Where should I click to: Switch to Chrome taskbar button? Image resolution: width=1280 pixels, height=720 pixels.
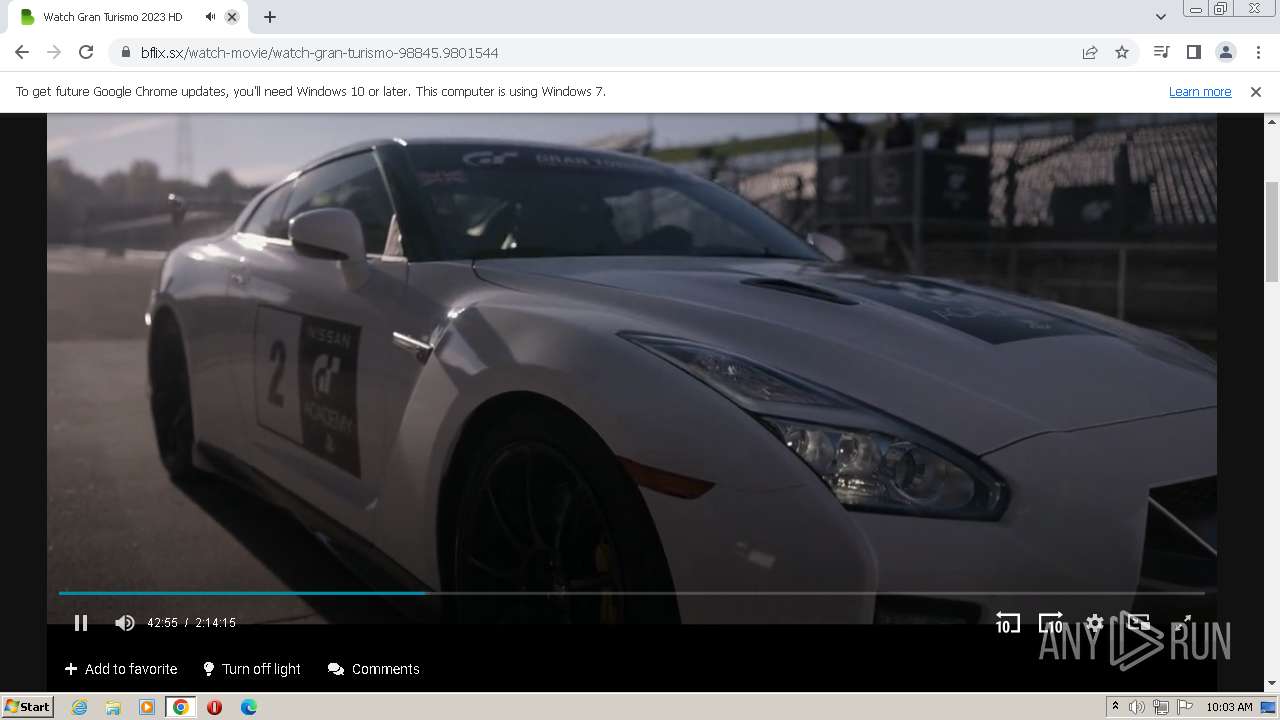180,707
